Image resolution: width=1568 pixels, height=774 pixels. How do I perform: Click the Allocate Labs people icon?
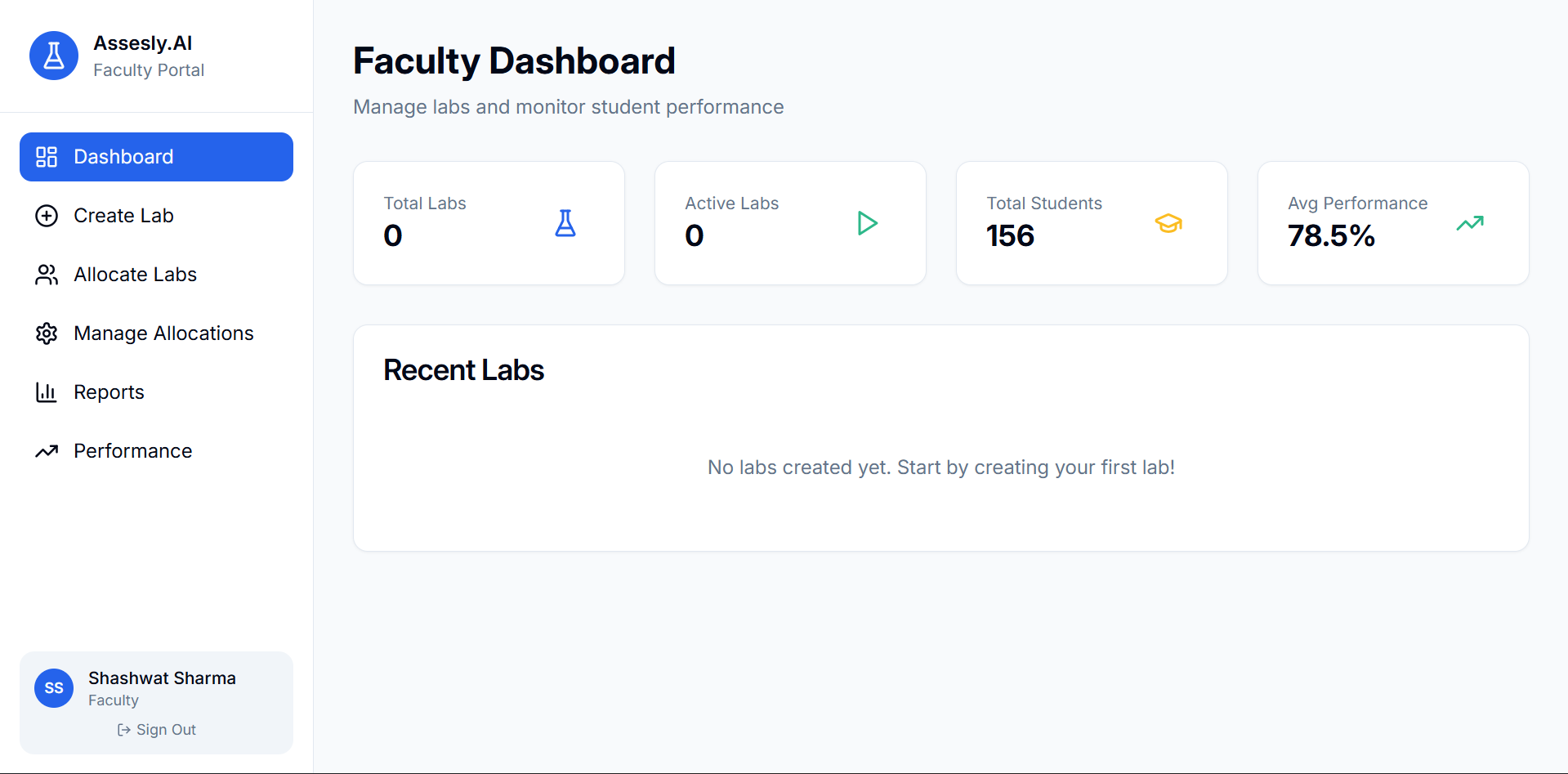coord(47,275)
